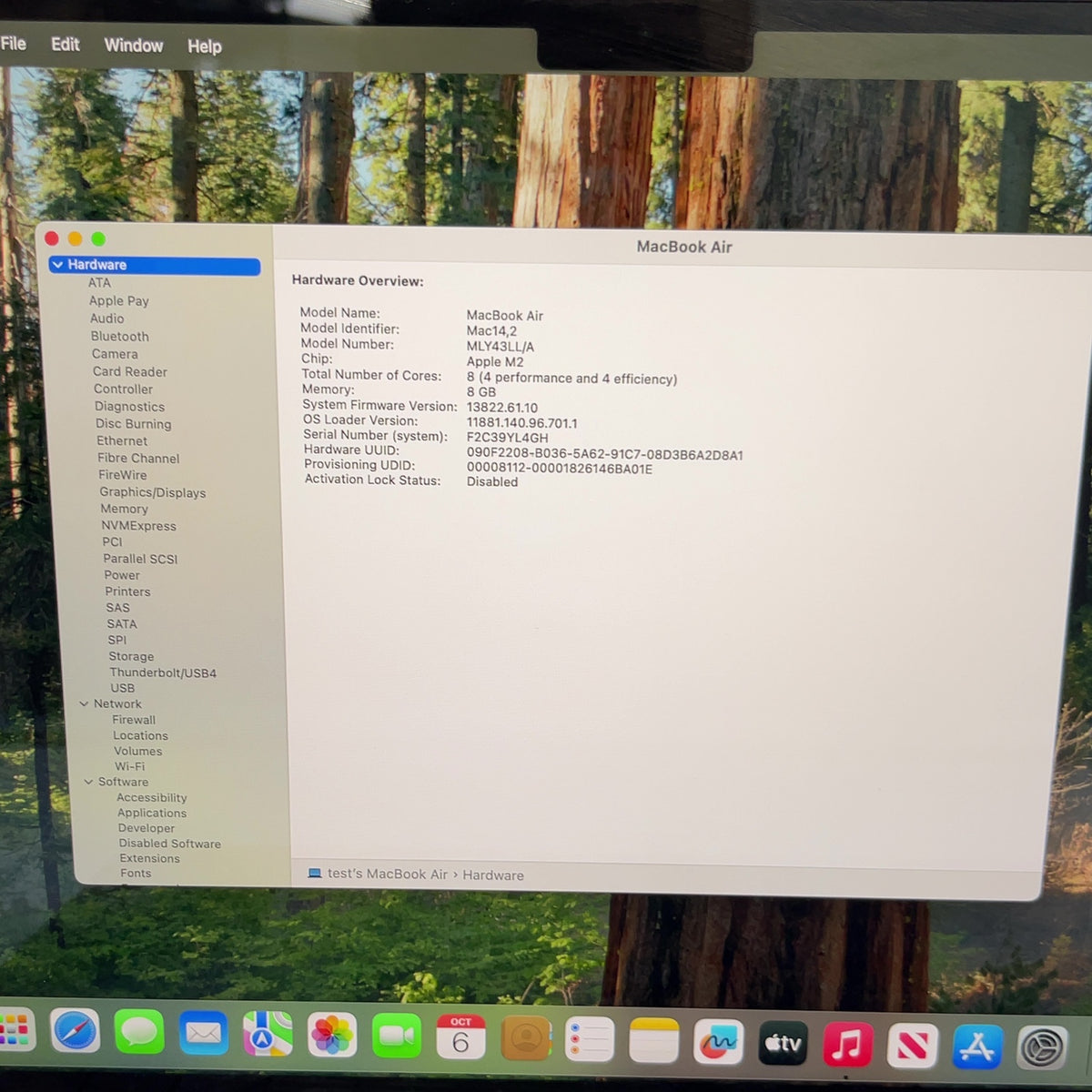This screenshot has width=1092, height=1092.
Task: Open the File menu
Action: 13,44
